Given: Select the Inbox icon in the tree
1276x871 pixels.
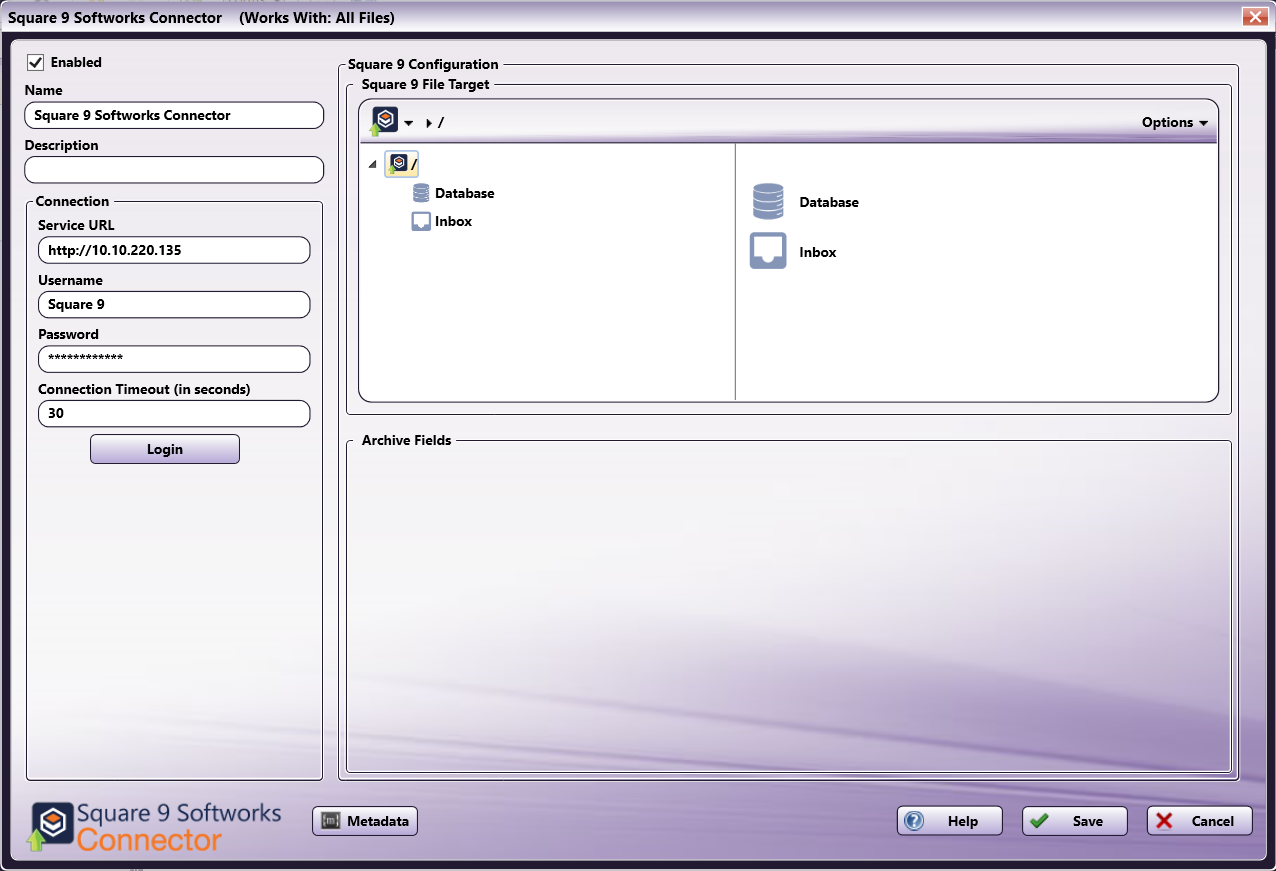Looking at the screenshot, I should tap(421, 221).
